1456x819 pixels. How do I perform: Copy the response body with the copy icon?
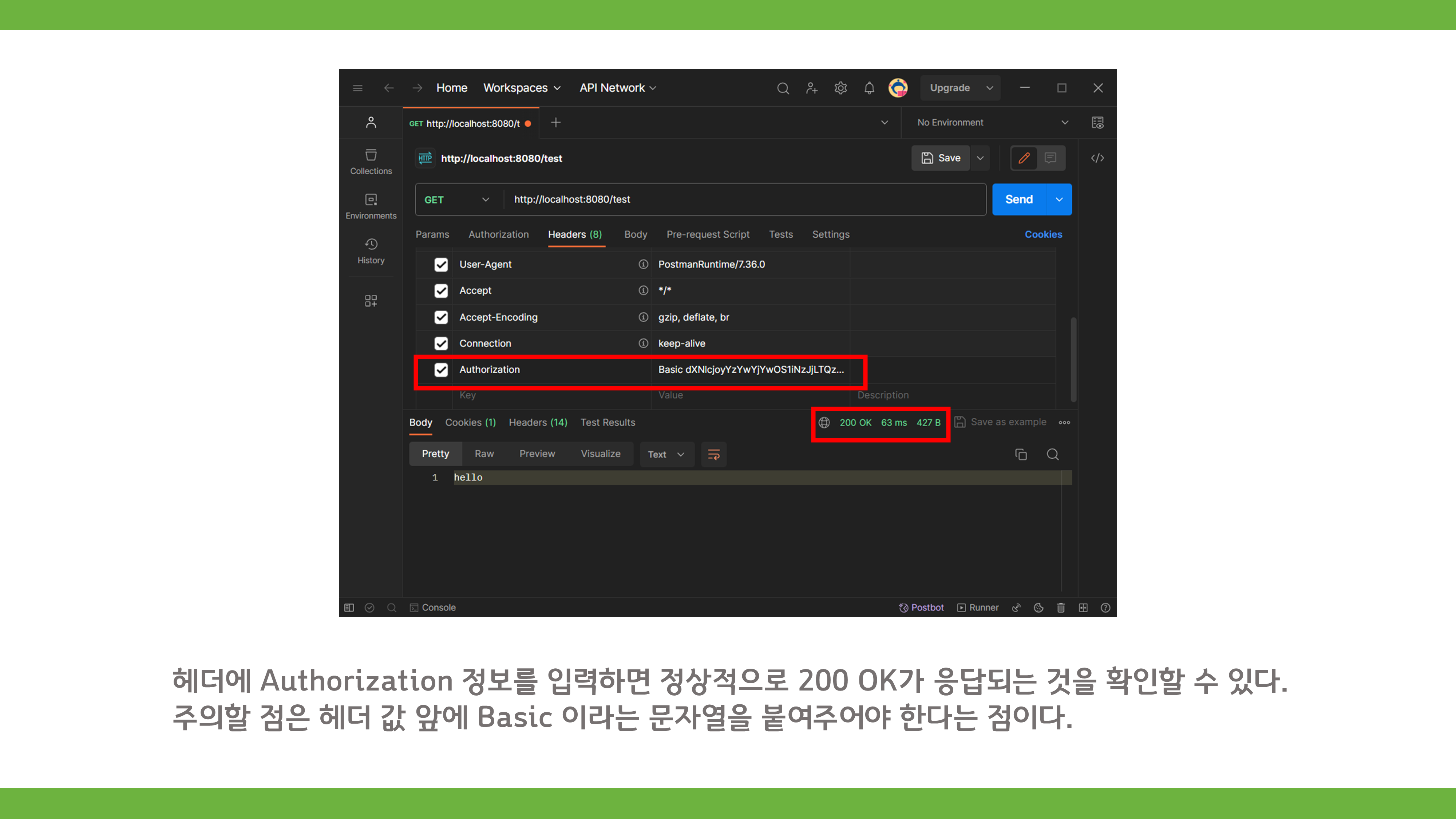[1021, 454]
